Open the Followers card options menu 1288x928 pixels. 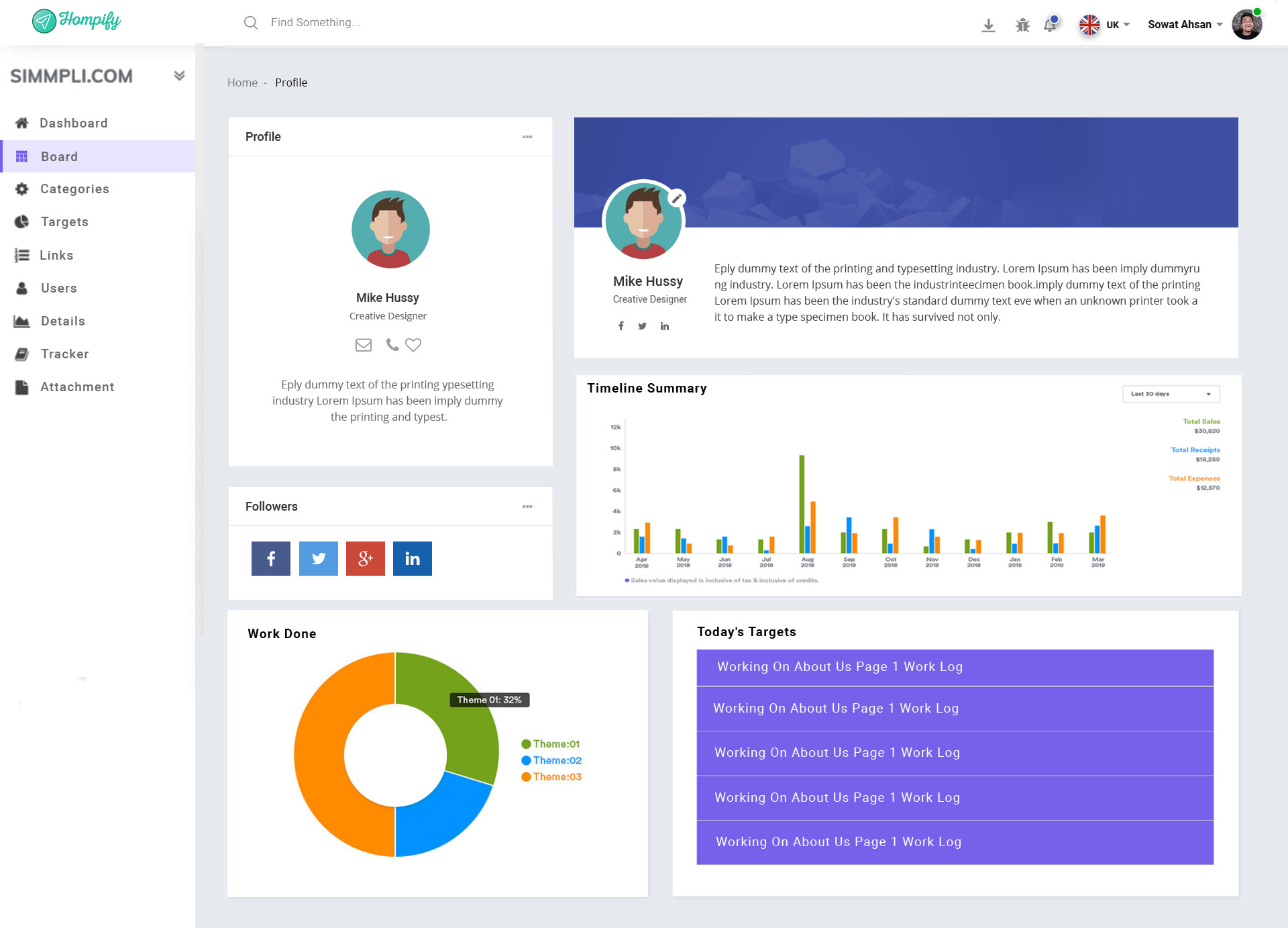click(527, 507)
